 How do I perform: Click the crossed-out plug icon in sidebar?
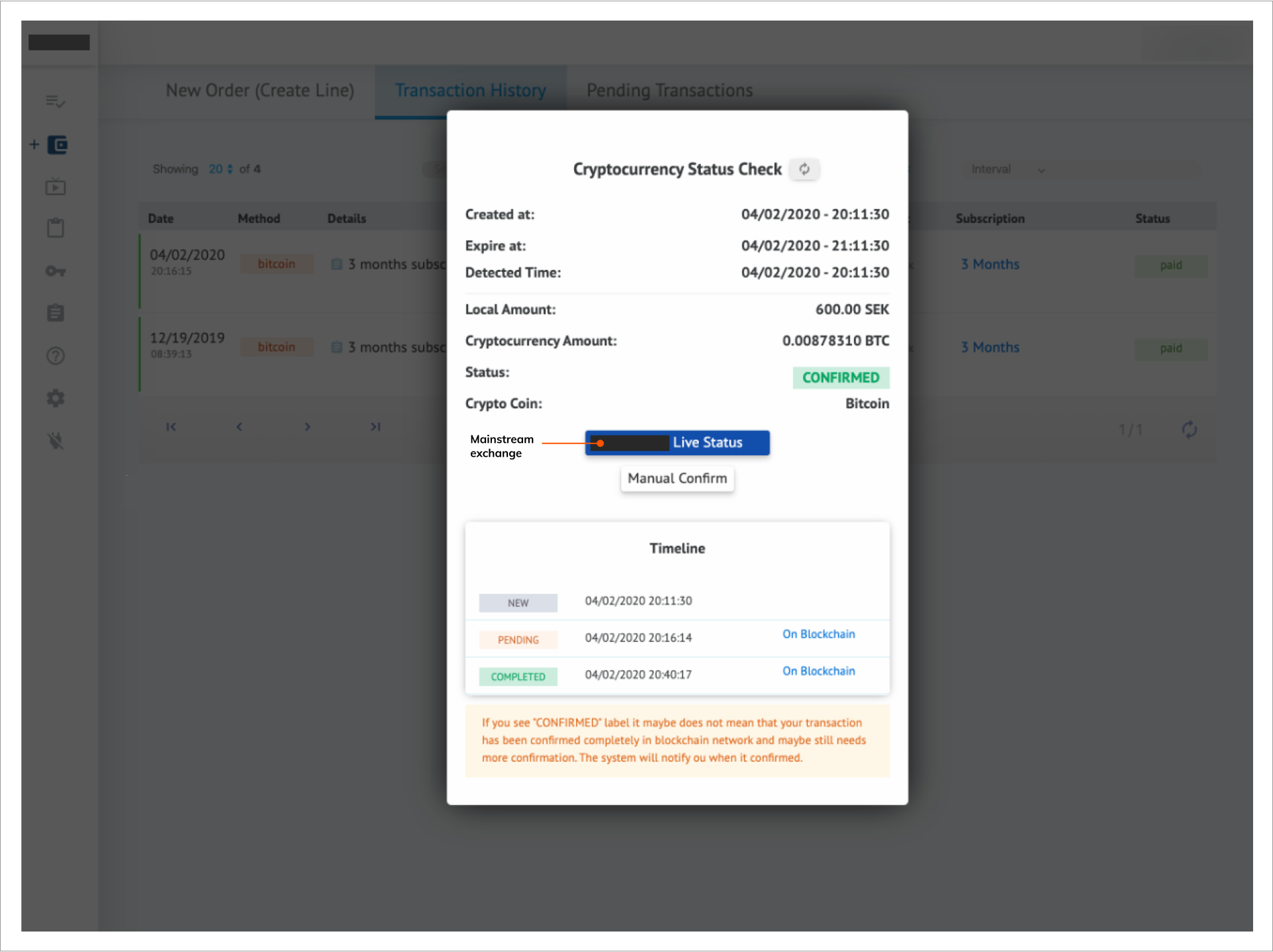tap(56, 441)
